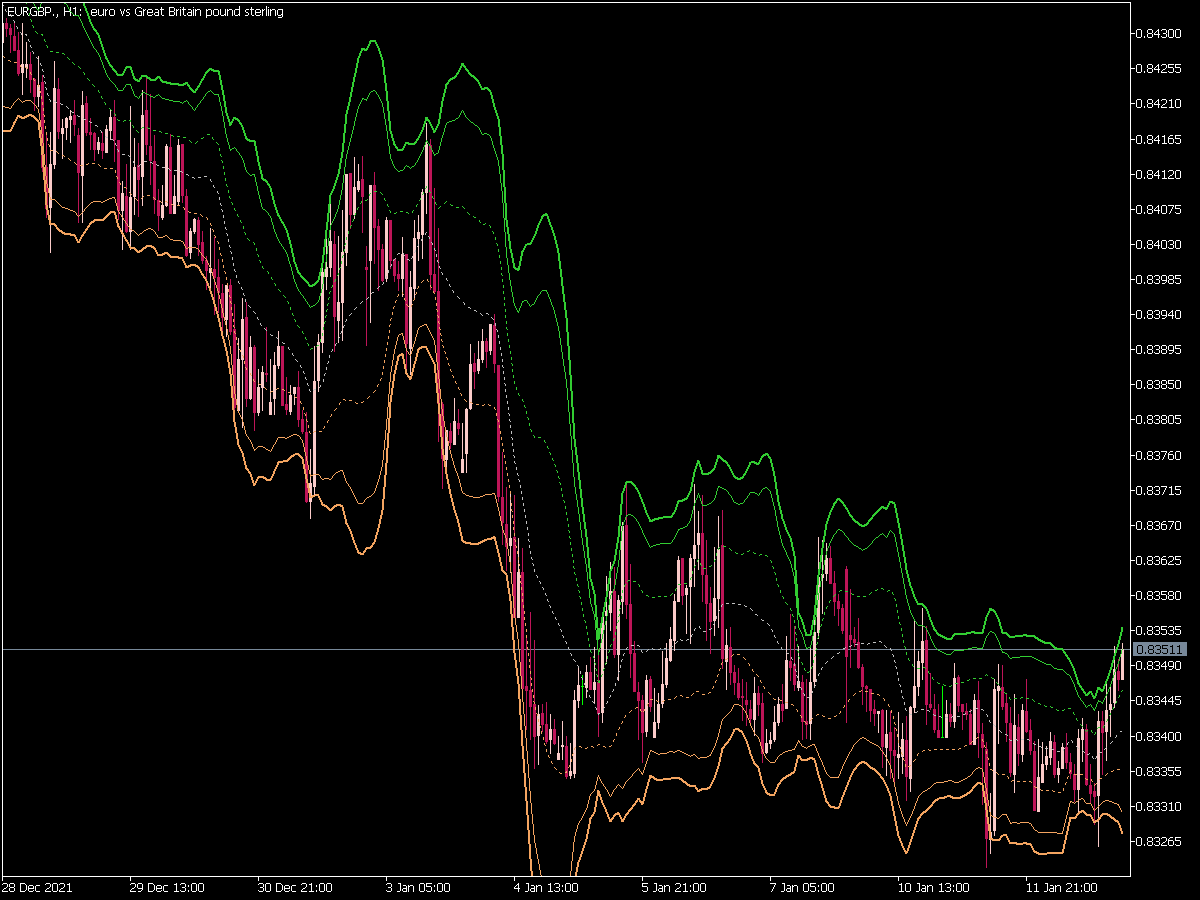Select price level 0.83490 on the scale

point(1160,665)
